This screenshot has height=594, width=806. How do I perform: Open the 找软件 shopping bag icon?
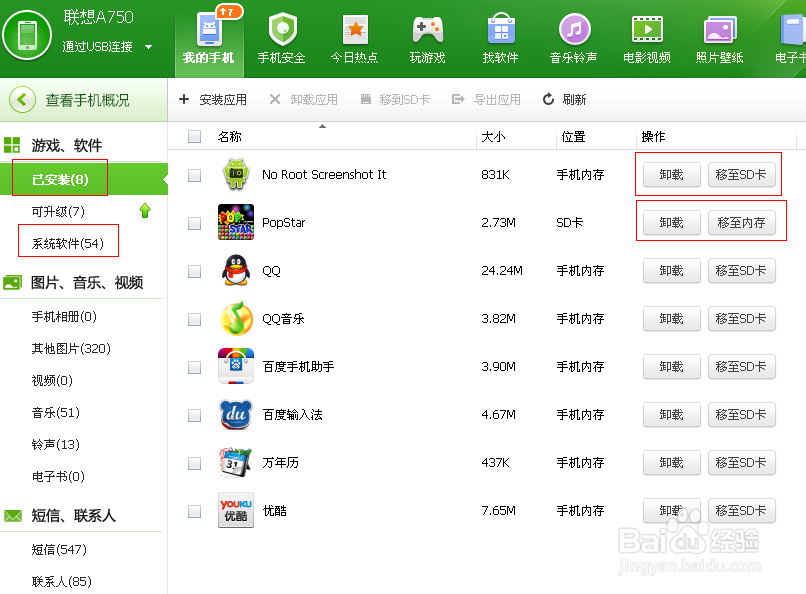tap(501, 29)
